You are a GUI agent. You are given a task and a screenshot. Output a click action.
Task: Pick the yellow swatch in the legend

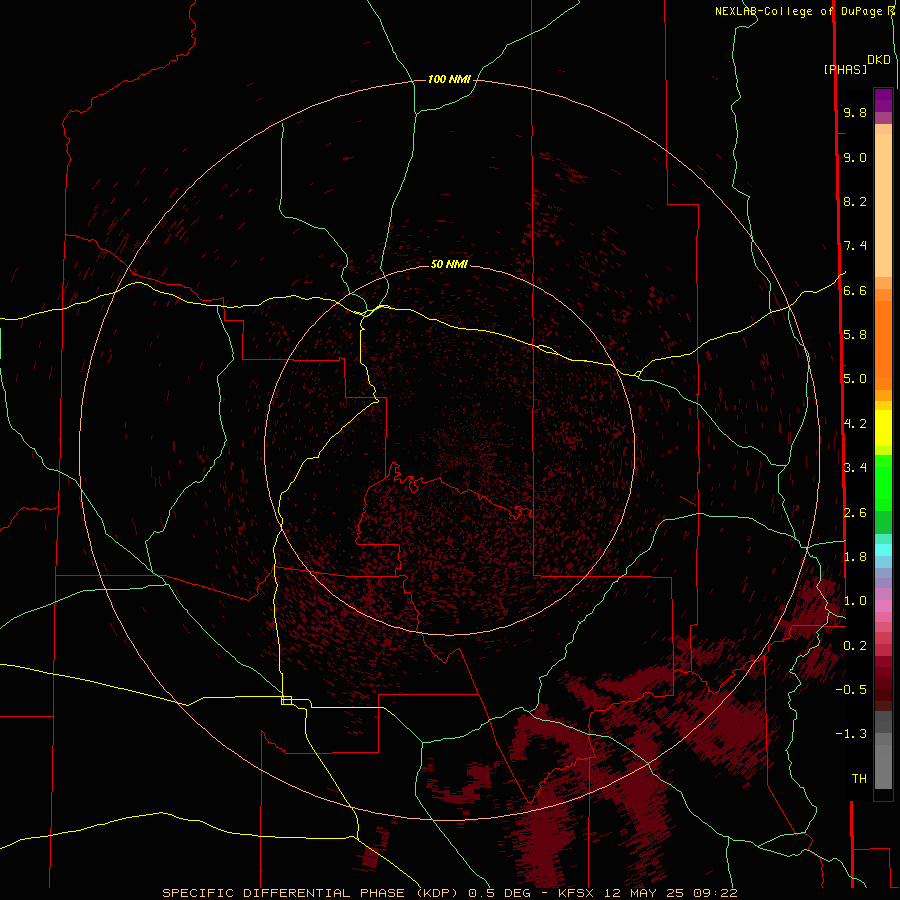[883, 428]
